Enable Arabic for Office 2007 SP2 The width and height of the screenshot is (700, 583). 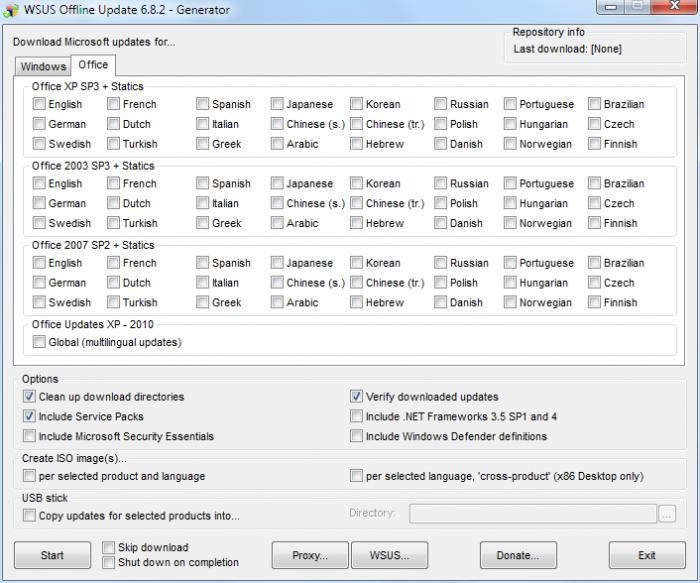pyautogui.click(x=277, y=302)
